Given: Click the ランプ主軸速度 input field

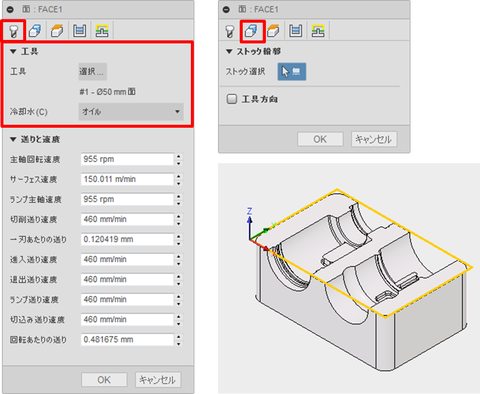Looking at the screenshot, I should (x=127, y=199).
